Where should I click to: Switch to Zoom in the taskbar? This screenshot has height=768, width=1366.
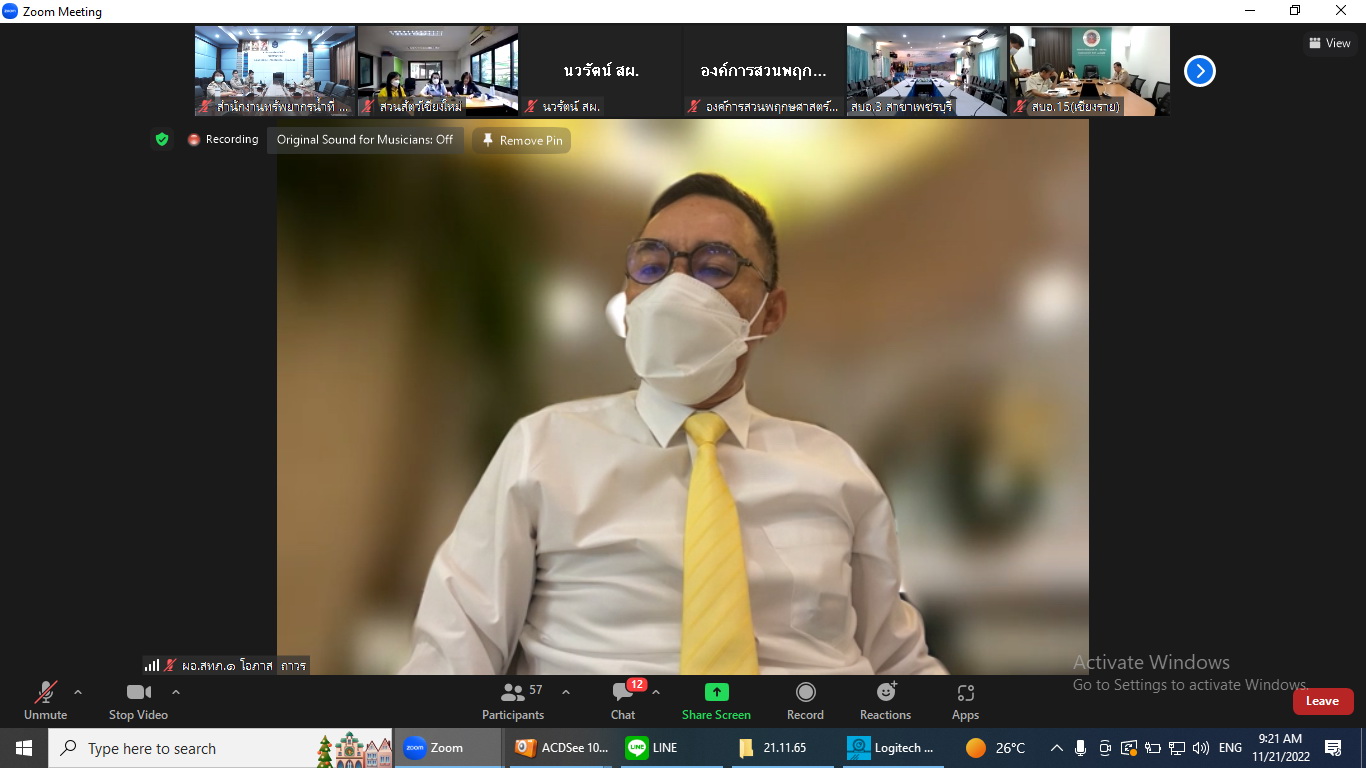(x=448, y=748)
